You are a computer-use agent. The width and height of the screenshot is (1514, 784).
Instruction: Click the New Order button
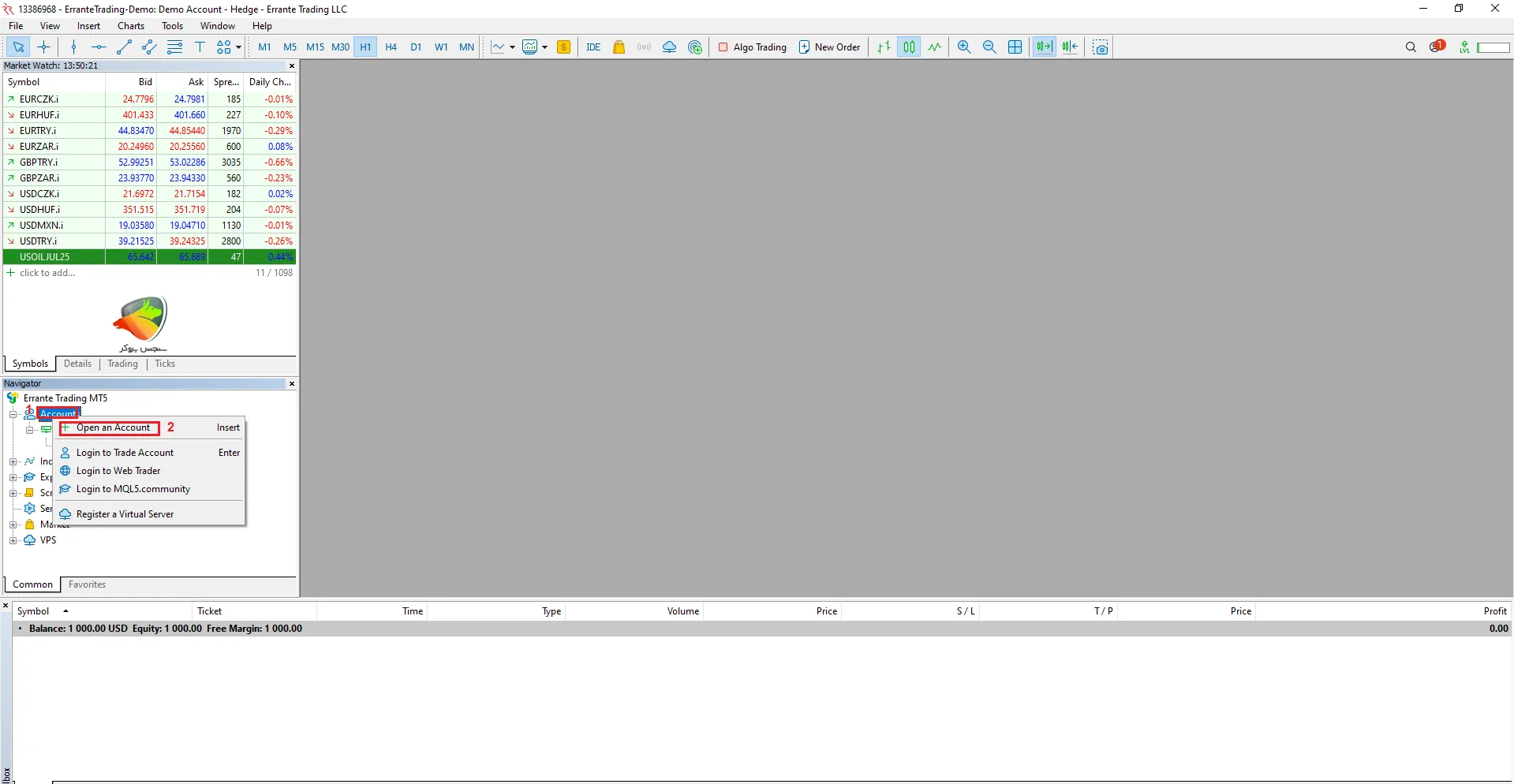point(829,47)
